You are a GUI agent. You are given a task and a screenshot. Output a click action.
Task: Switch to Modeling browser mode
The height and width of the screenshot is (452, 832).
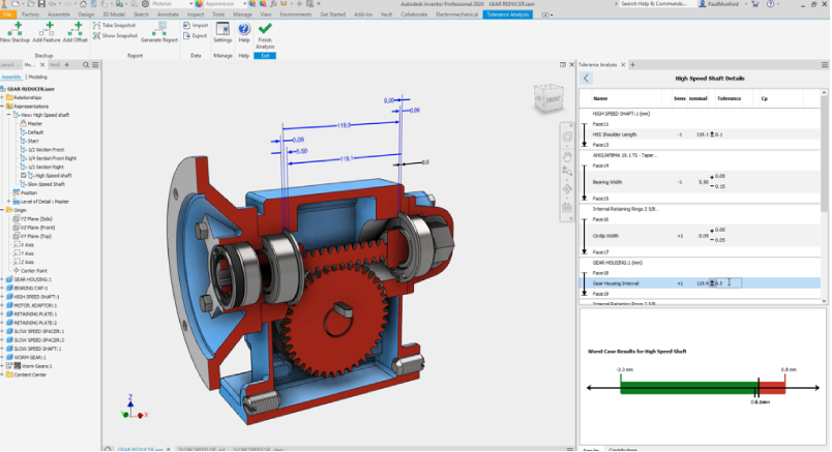click(38, 77)
